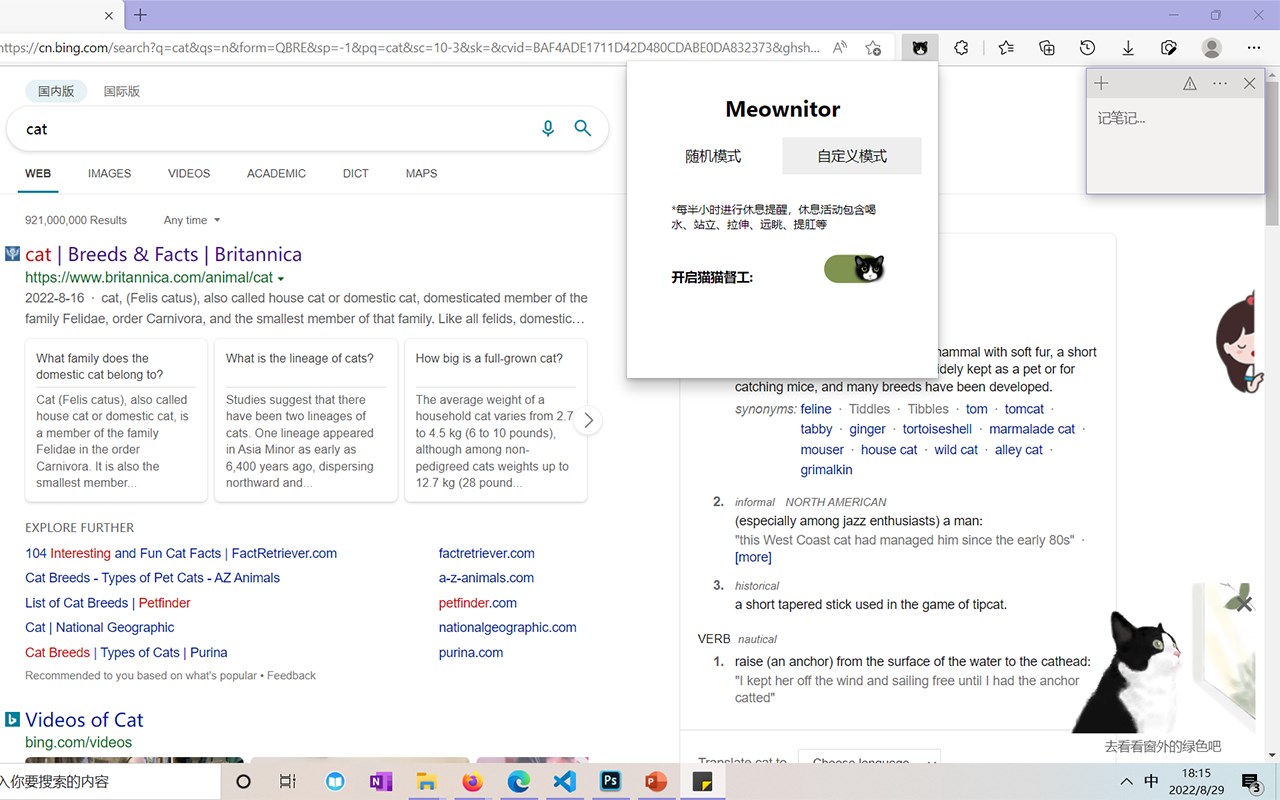Image resolution: width=1280 pixels, height=800 pixels.
Task: Open Task View on the taskbar
Action: [288, 782]
